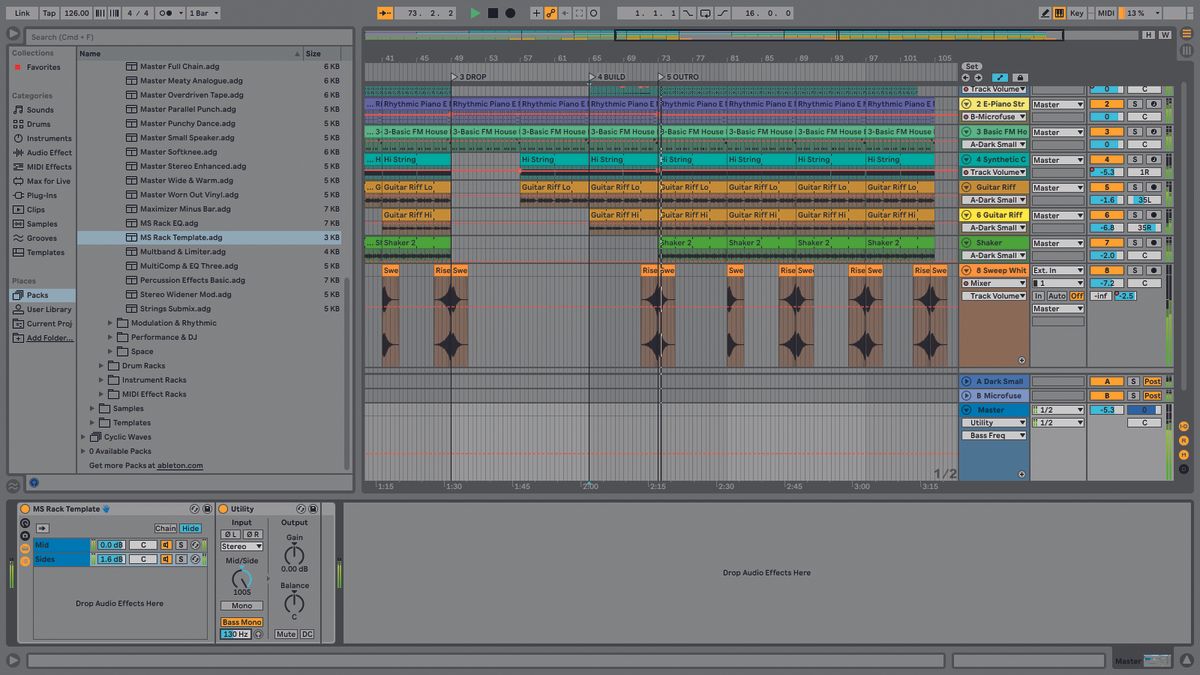Click the Arrangement Record button
This screenshot has width=1200, height=675.
(510, 13)
